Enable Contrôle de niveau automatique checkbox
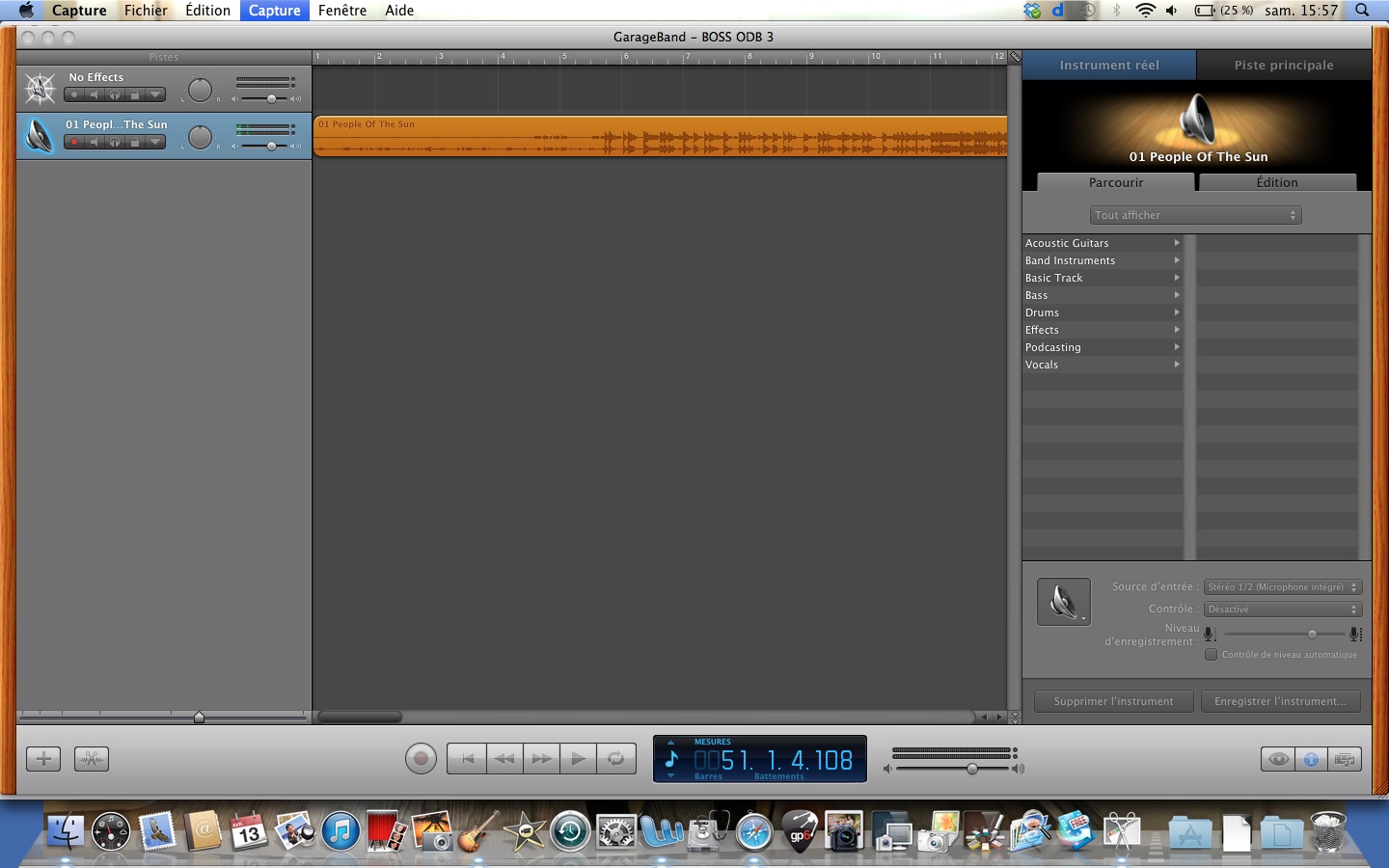 coord(1211,655)
